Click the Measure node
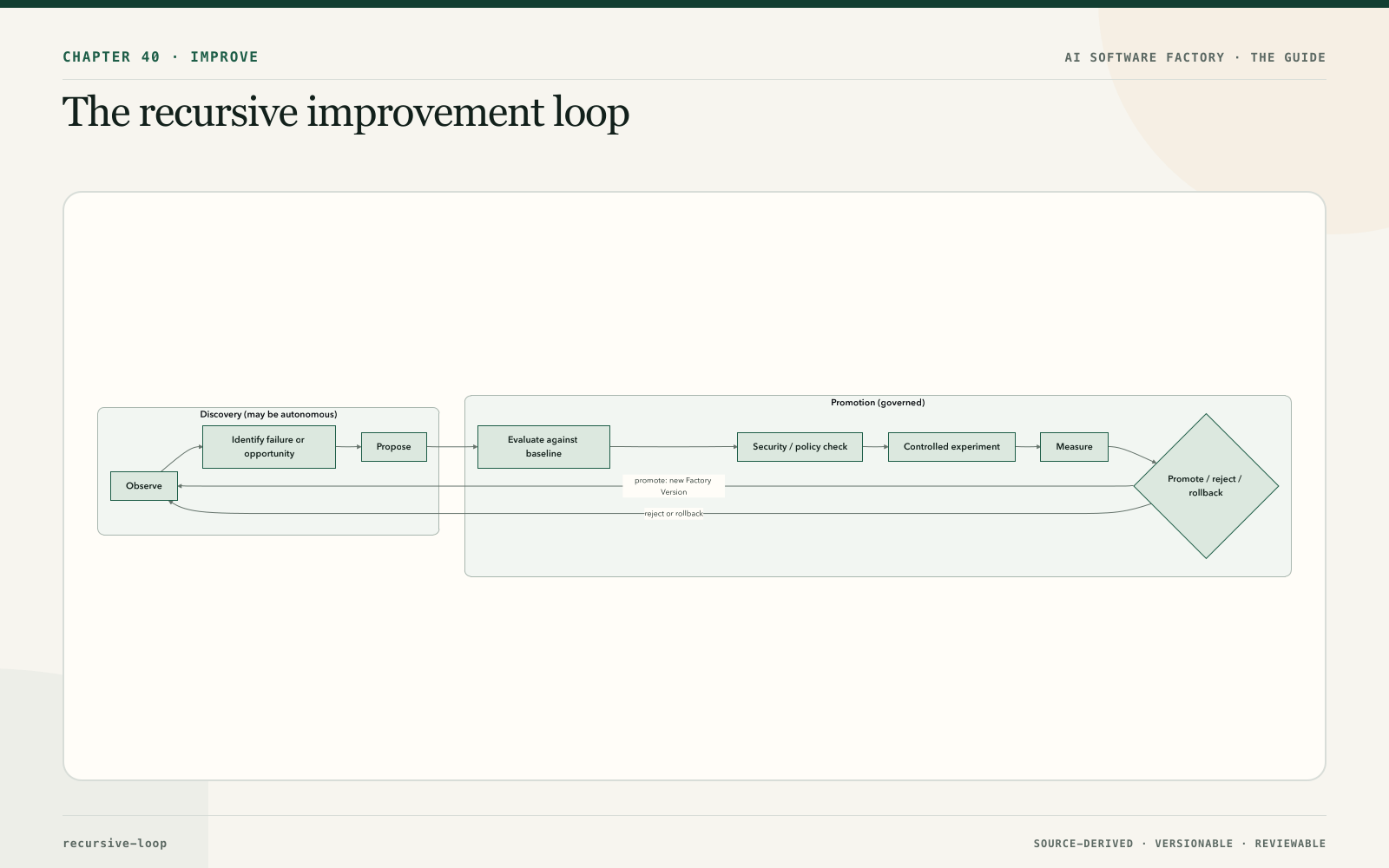 click(1074, 447)
